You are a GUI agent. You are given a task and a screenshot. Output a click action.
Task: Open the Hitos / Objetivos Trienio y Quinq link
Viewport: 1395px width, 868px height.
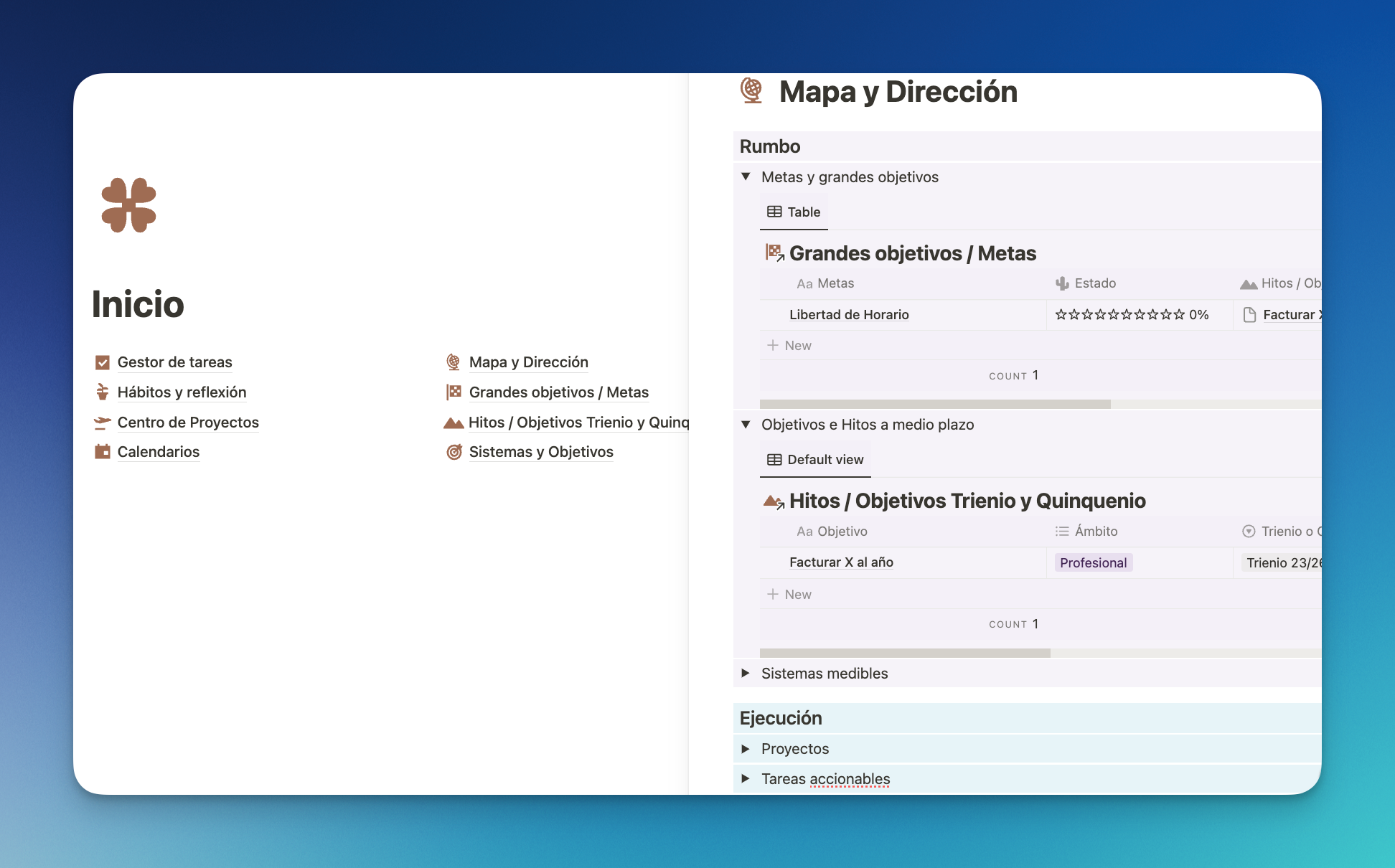[x=578, y=423]
